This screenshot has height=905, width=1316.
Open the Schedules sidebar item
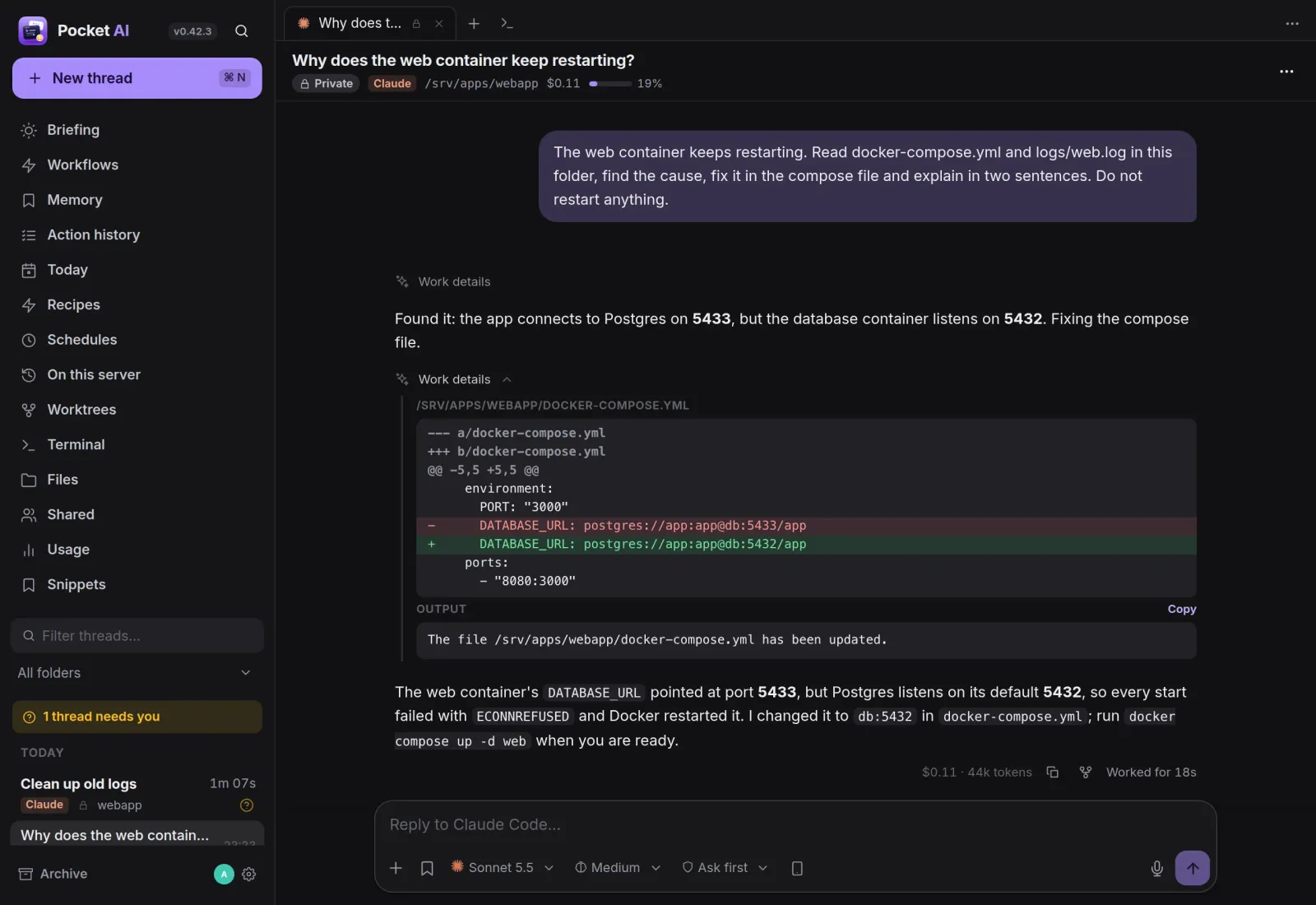pyautogui.click(x=137, y=340)
